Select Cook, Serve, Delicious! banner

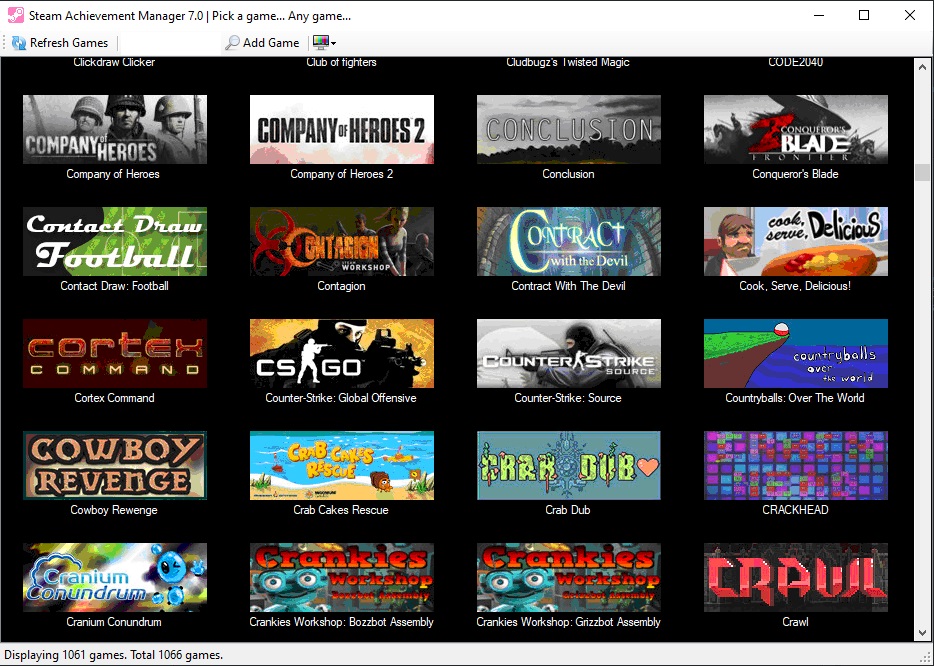[796, 241]
